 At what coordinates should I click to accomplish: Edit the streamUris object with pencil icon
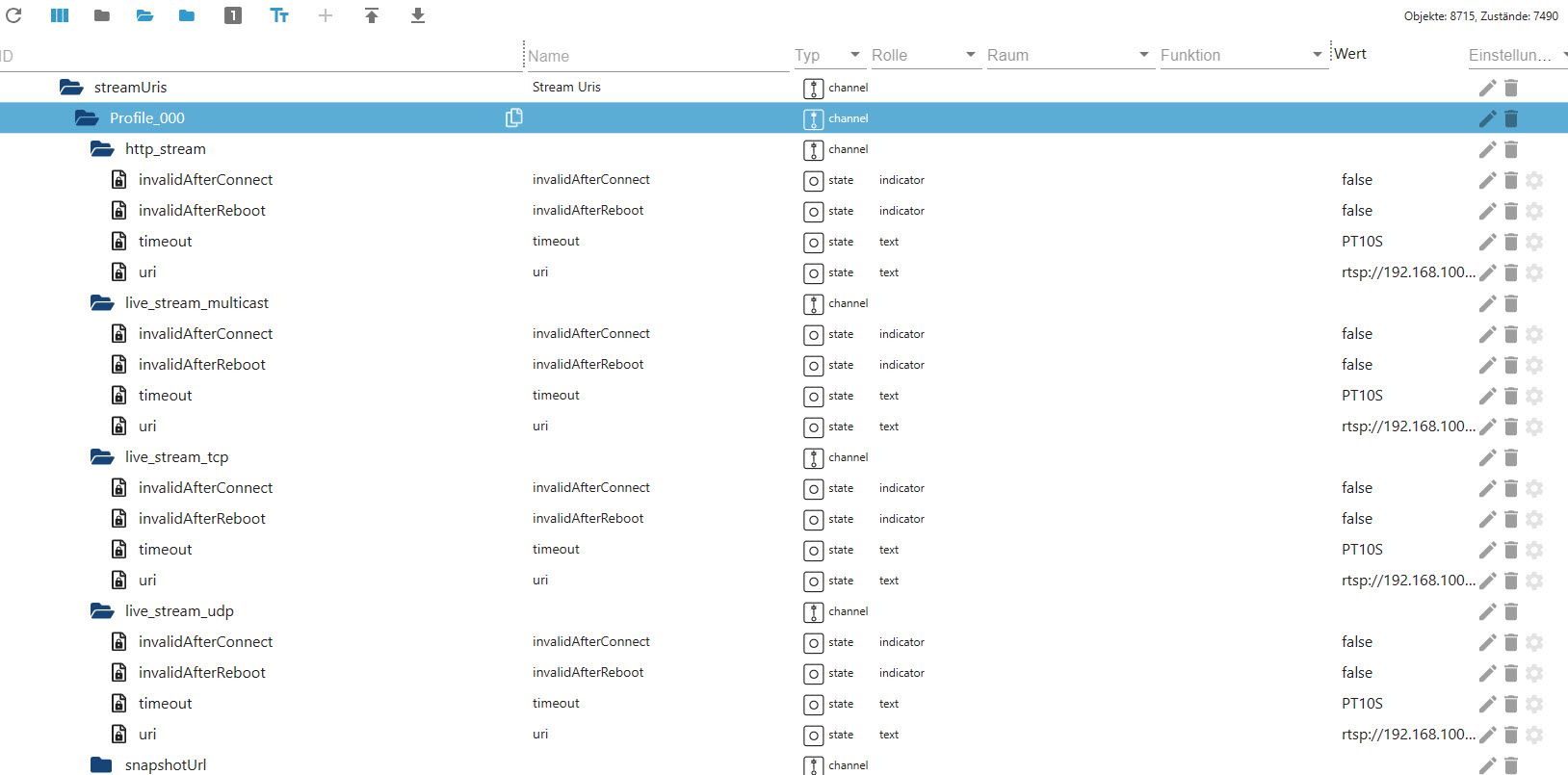coord(1487,88)
